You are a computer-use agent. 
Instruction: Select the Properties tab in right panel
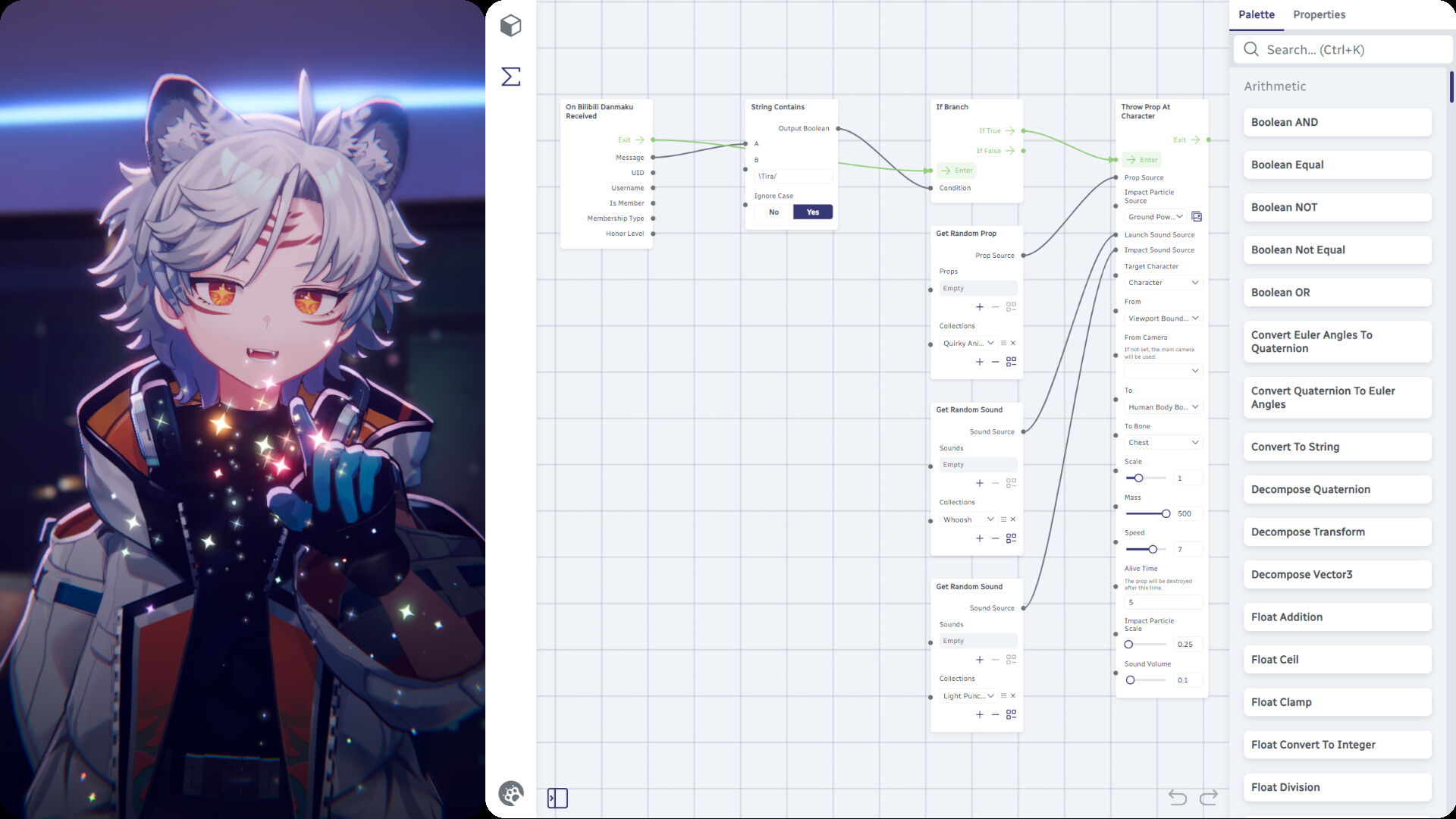tap(1320, 14)
